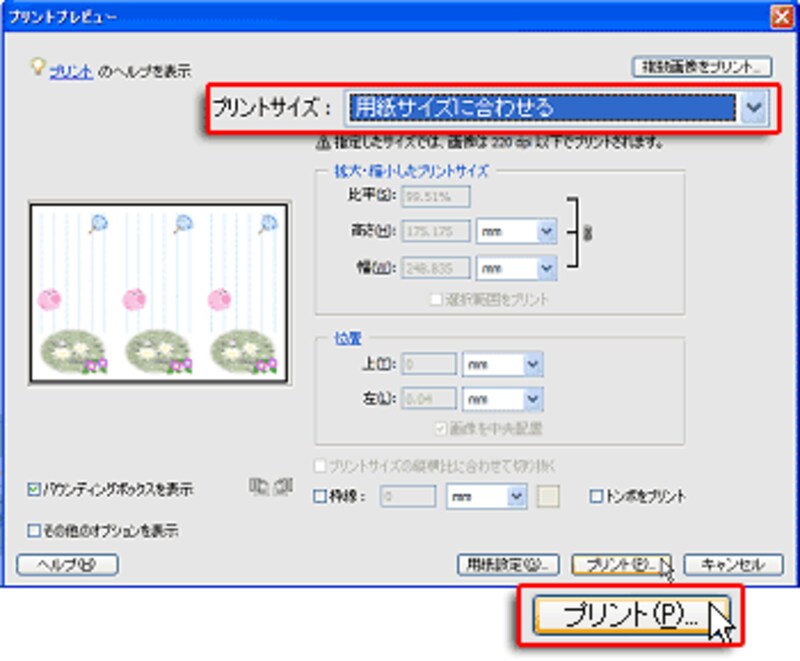Uncheck the バウンディングボックスを表示 checkbox
Screen dimensions: 800x661
click(34, 490)
